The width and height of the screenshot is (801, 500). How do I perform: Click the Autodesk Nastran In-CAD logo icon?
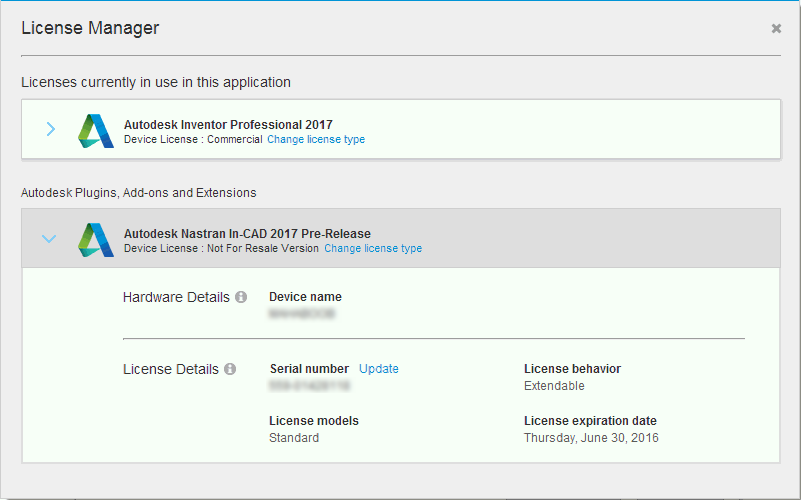click(x=95, y=240)
